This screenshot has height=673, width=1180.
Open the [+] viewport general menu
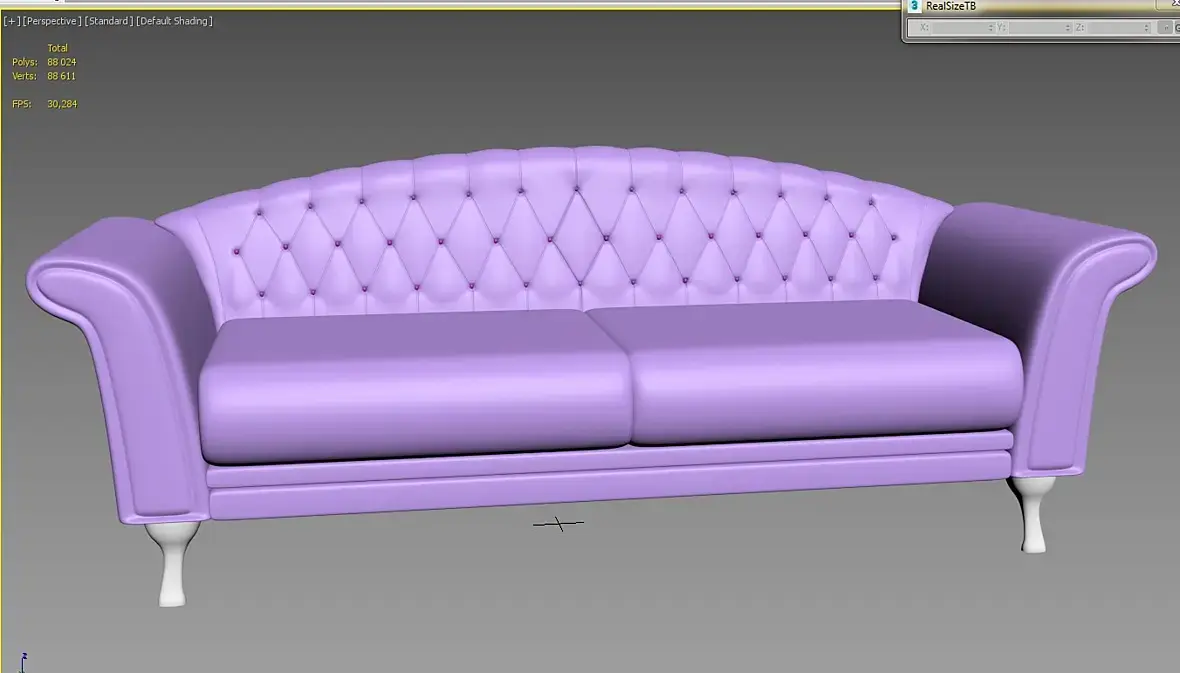point(11,21)
